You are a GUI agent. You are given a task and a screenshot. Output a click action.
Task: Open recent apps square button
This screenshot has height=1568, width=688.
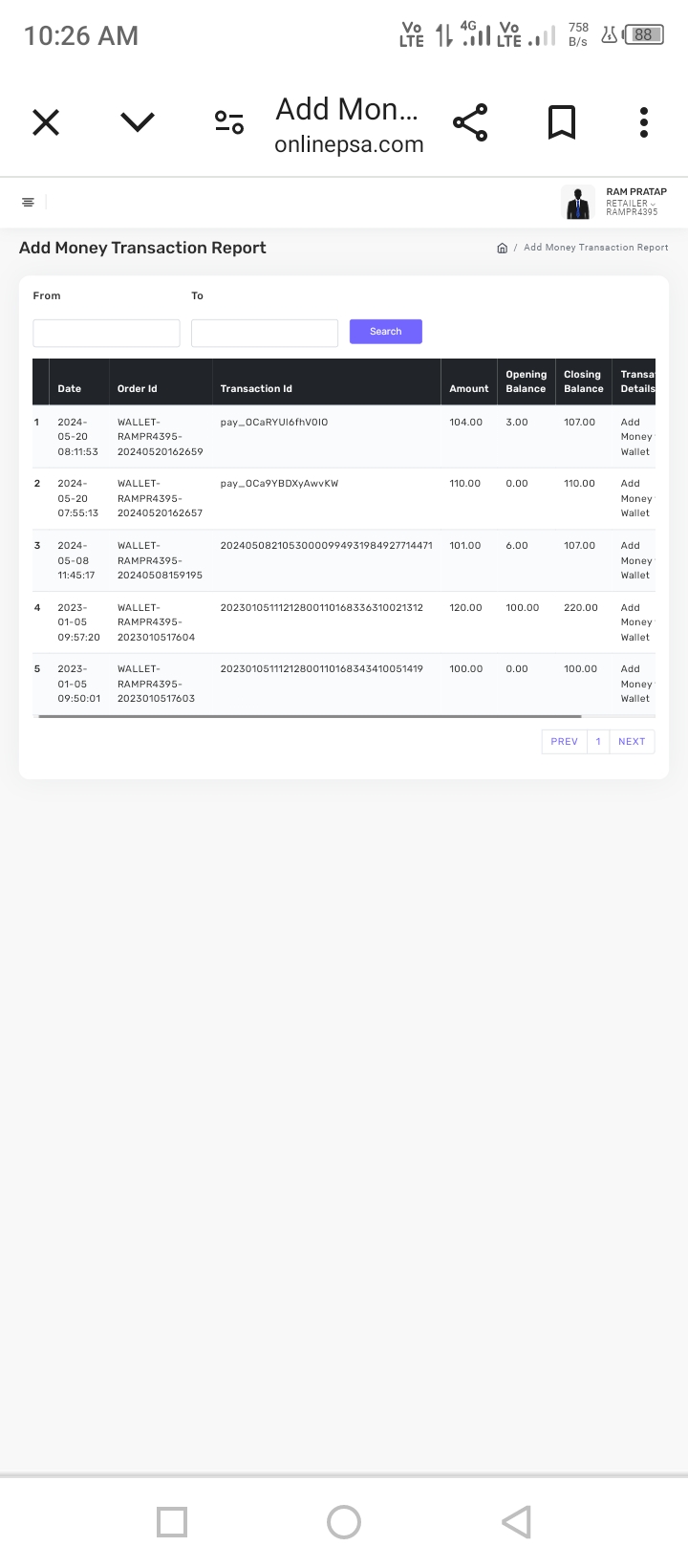pyautogui.click(x=172, y=1522)
